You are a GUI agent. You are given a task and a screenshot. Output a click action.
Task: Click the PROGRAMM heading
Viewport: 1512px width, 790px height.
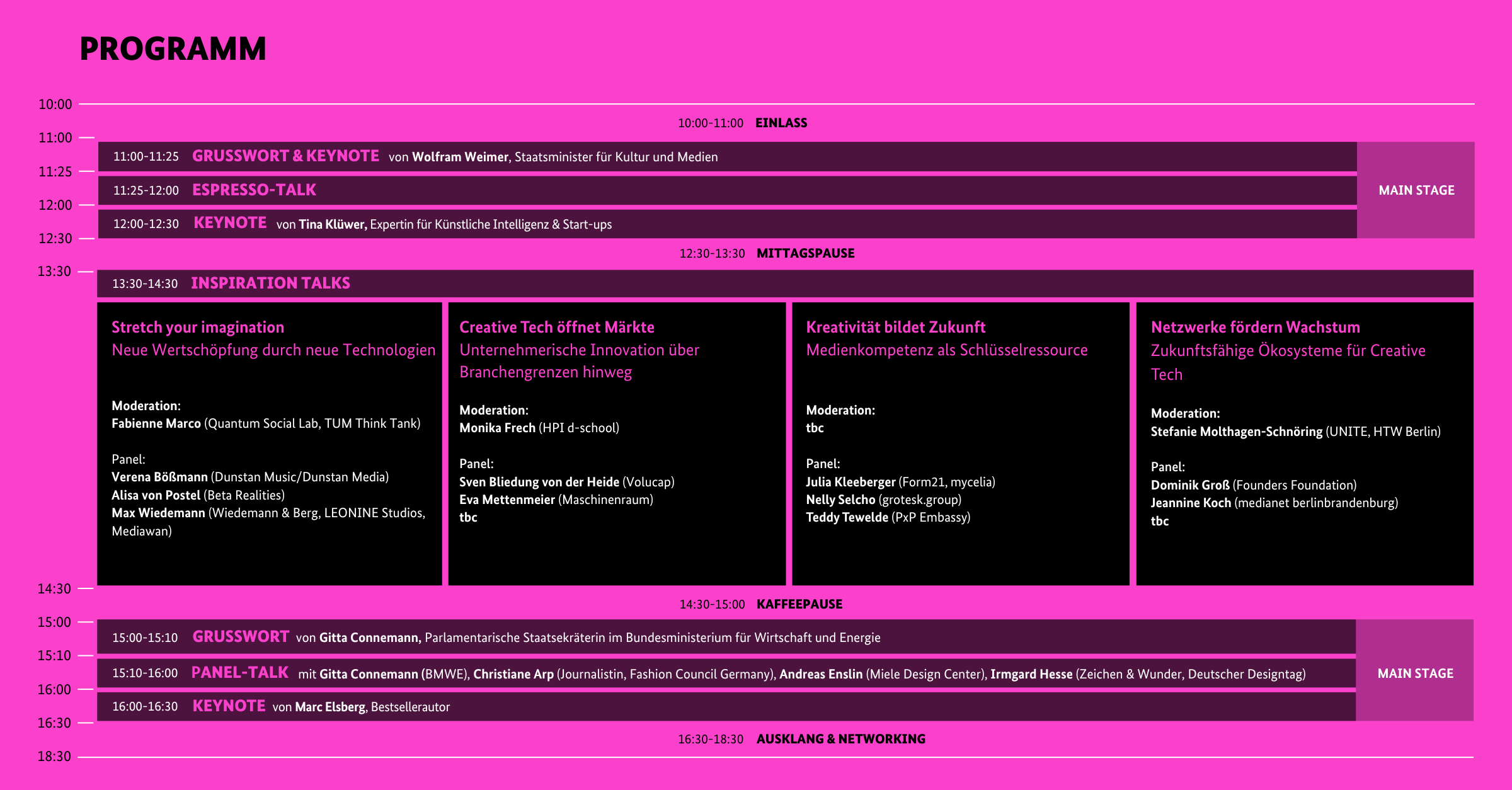173,49
